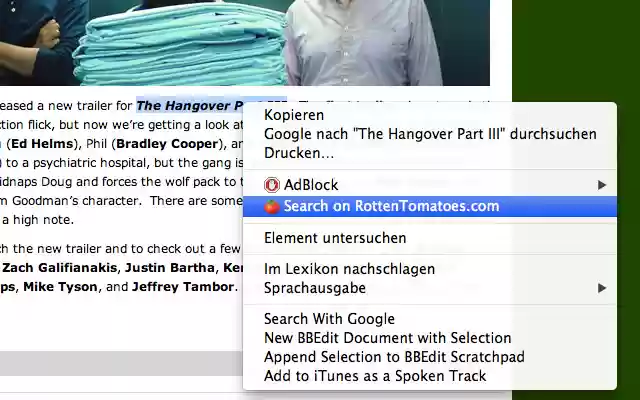Select Google nach "The Hangover Part III" durchsuchen
Viewport: 640px width, 400px height.
point(430,134)
